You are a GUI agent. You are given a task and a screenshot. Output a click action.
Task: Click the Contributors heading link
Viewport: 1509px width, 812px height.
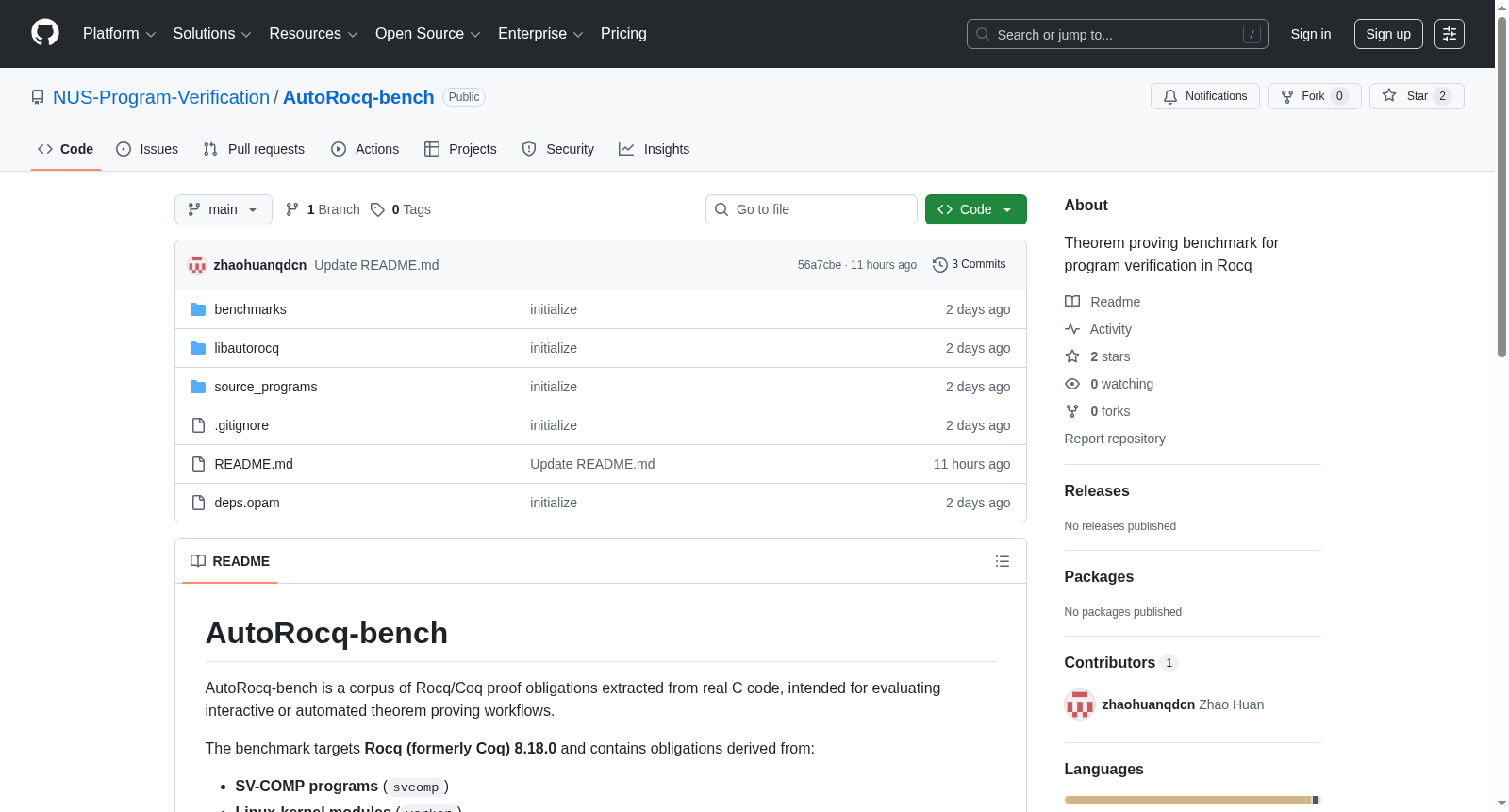pyautogui.click(x=1120, y=663)
